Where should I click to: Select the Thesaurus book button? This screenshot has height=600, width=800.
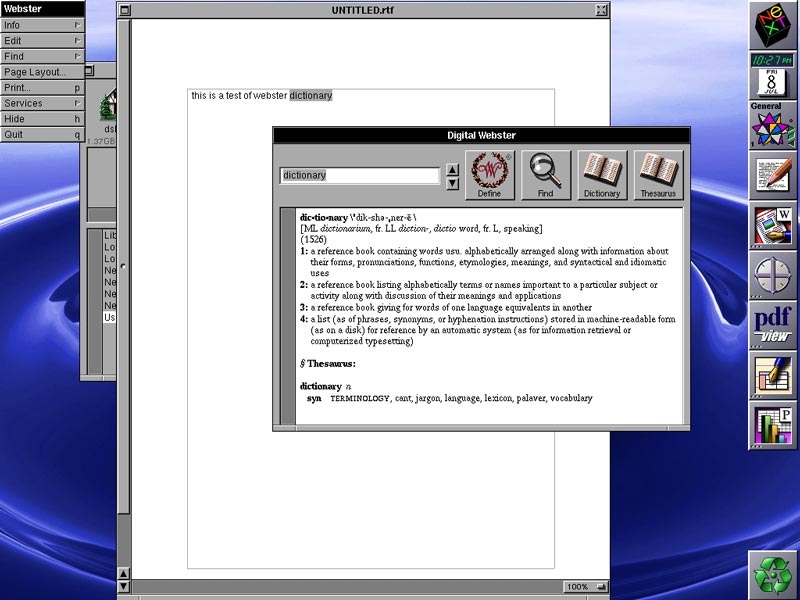[658, 175]
